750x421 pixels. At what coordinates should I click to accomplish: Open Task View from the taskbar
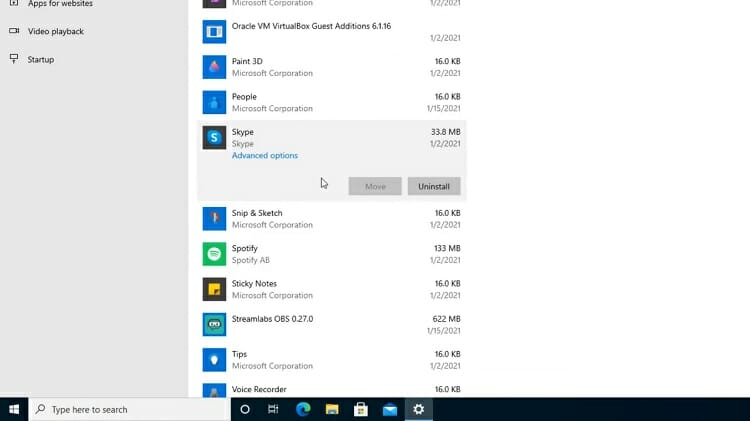click(273, 410)
